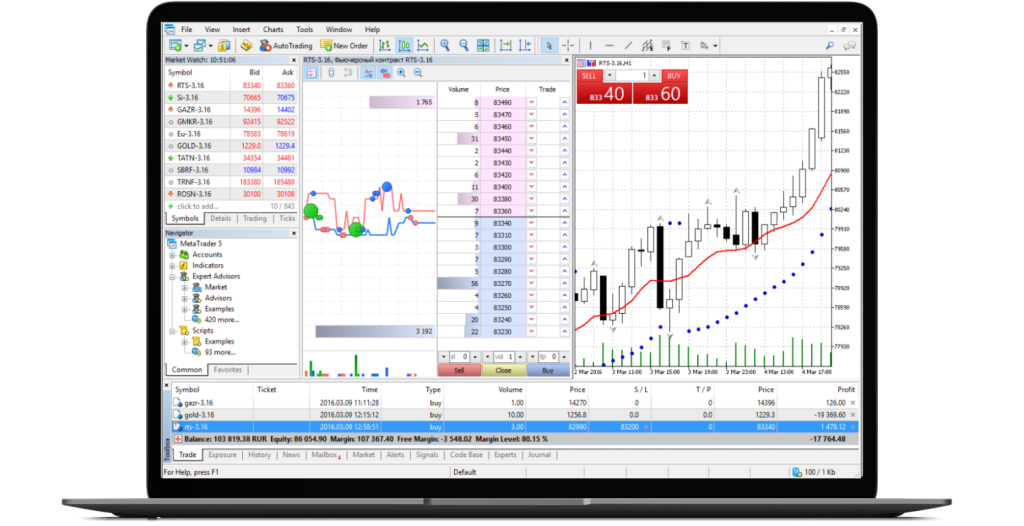Screen dimensions: 1024x526
Task: Select the horizontal line drawing tool
Action: point(609,45)
